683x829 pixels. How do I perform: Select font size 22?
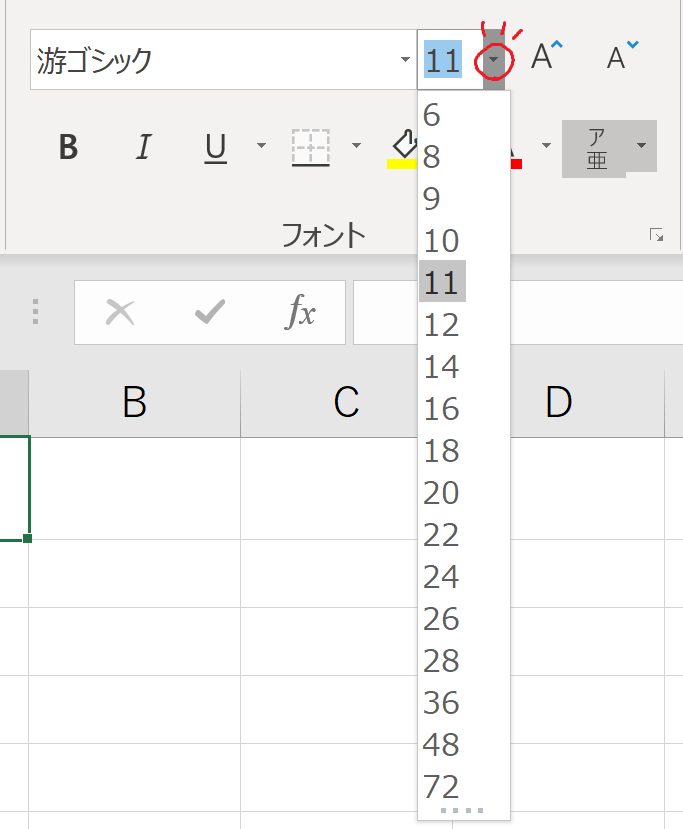(464, 535)
